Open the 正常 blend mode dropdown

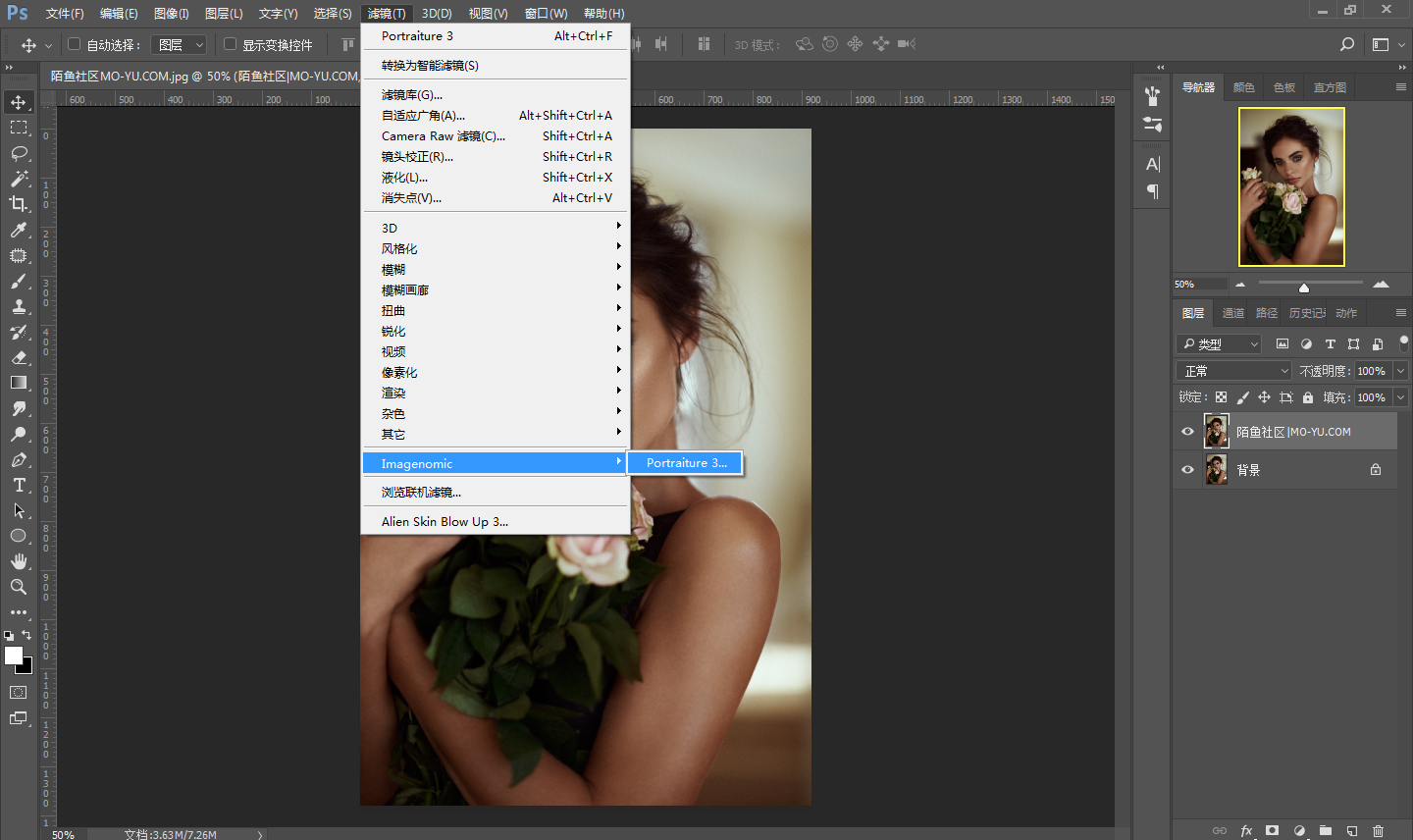coord(1234,371)
